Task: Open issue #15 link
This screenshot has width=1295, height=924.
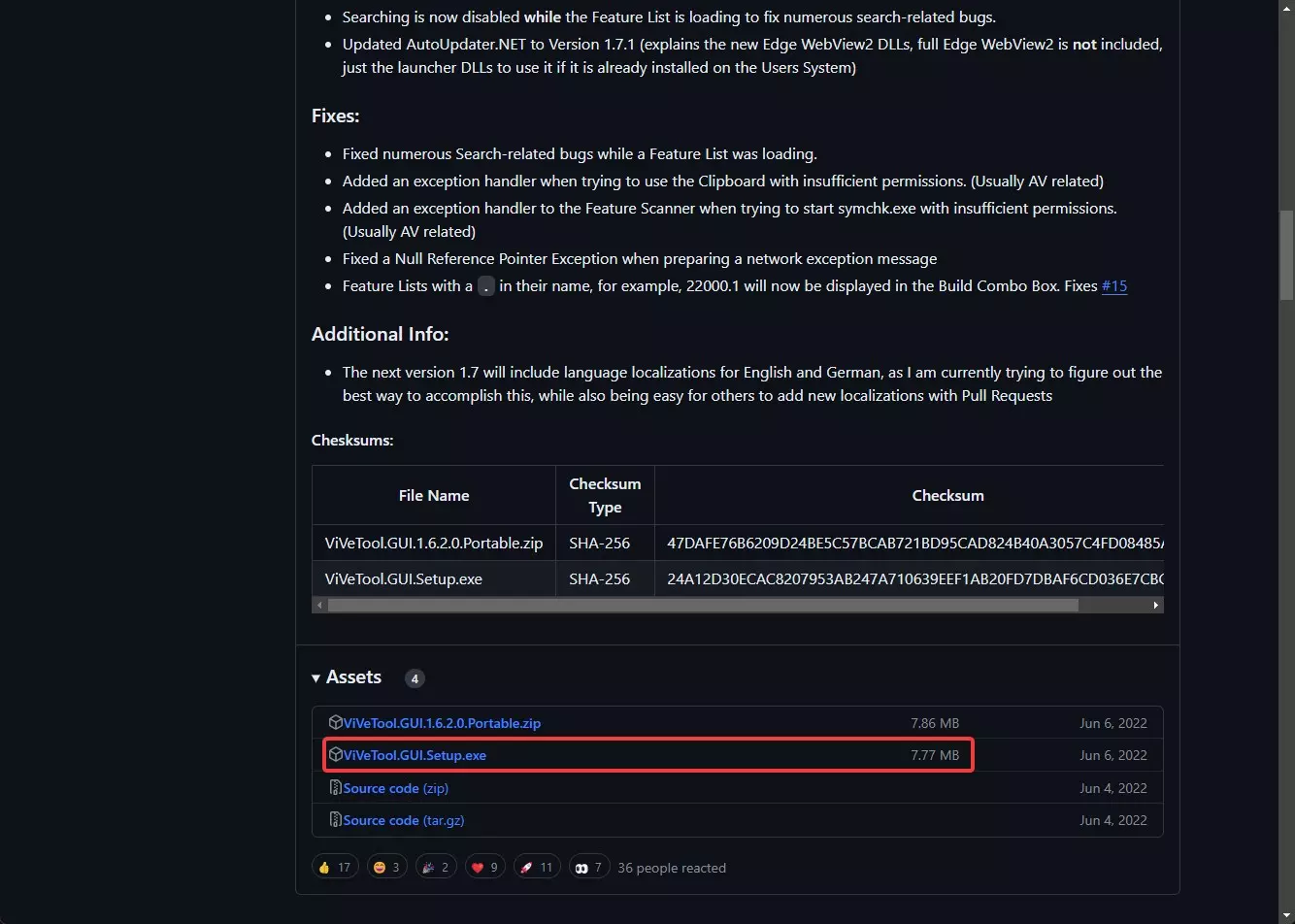Action: click(1114, 285)
